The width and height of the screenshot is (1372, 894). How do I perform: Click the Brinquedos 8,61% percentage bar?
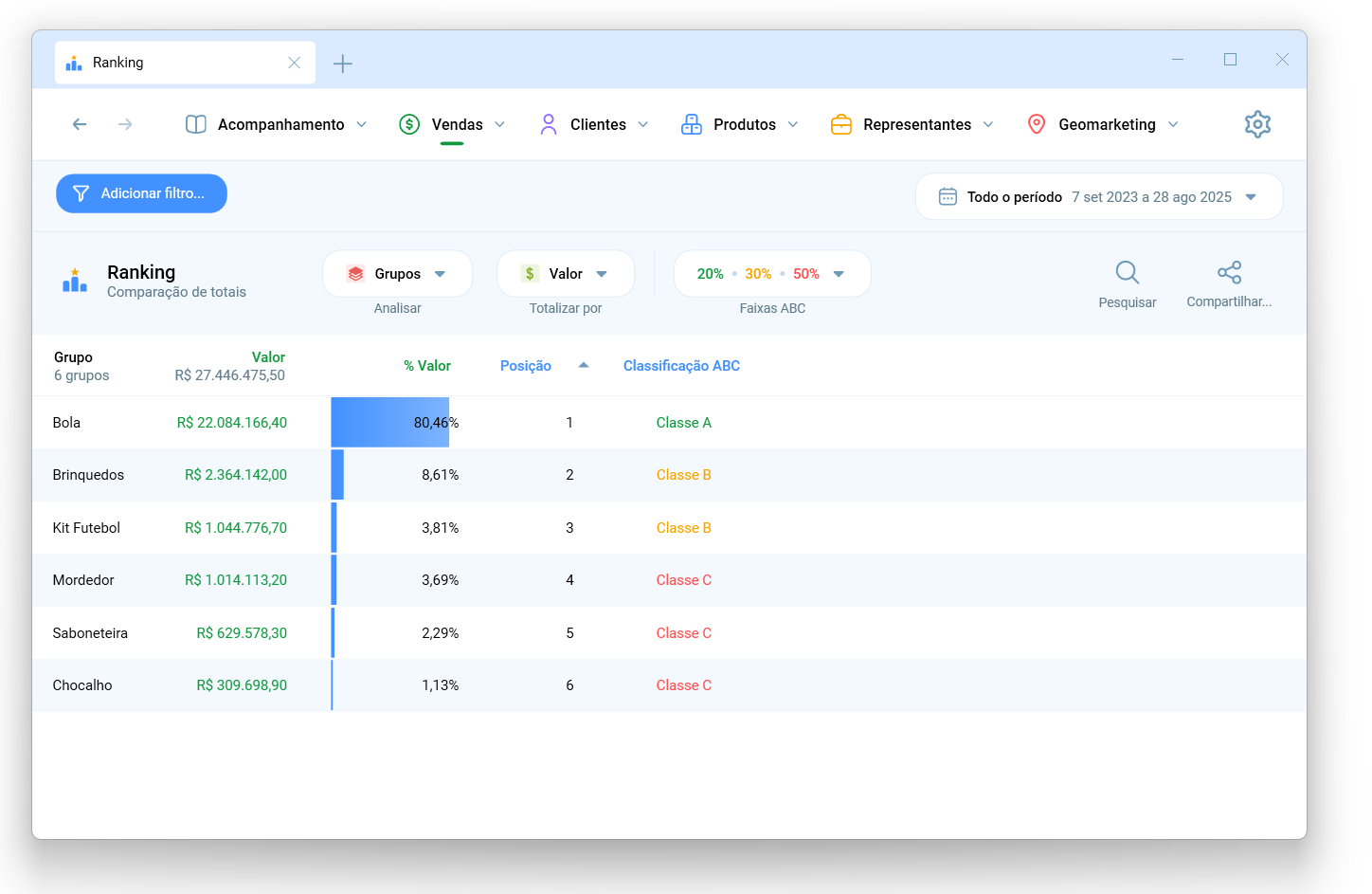(x=337, y=475)
